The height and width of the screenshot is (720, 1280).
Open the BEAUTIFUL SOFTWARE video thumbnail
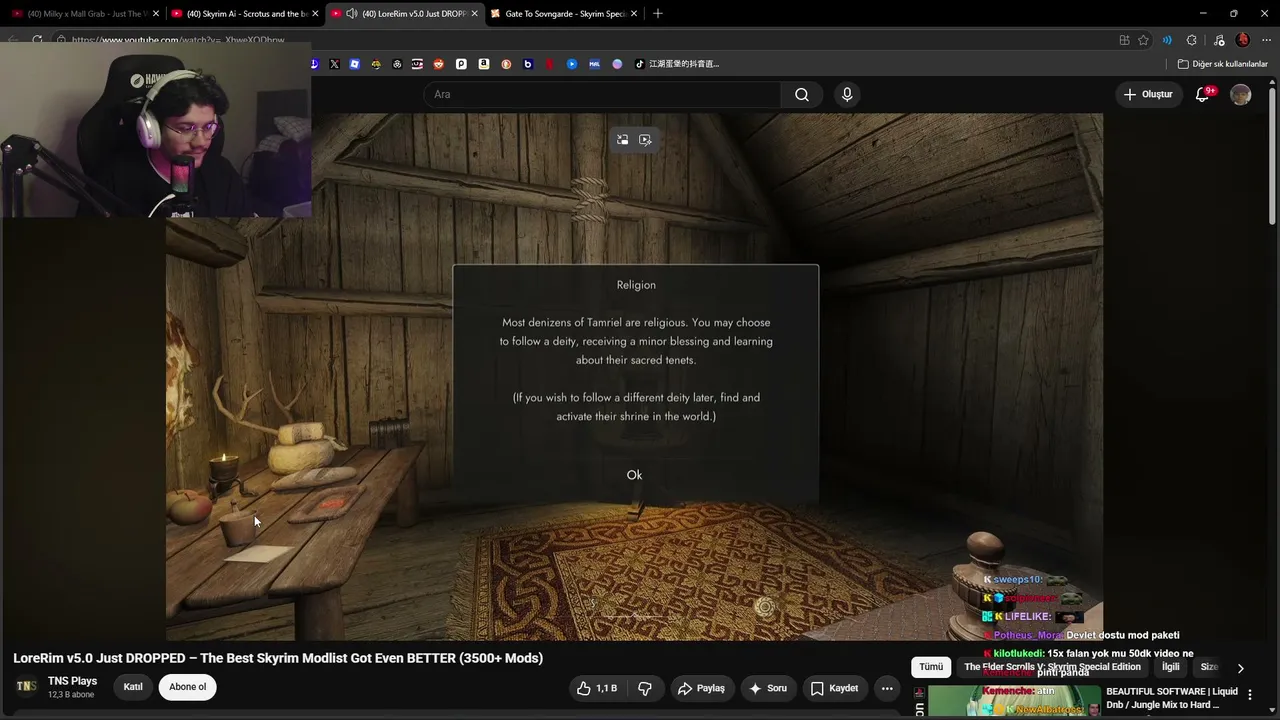(x=1014, y=701)
